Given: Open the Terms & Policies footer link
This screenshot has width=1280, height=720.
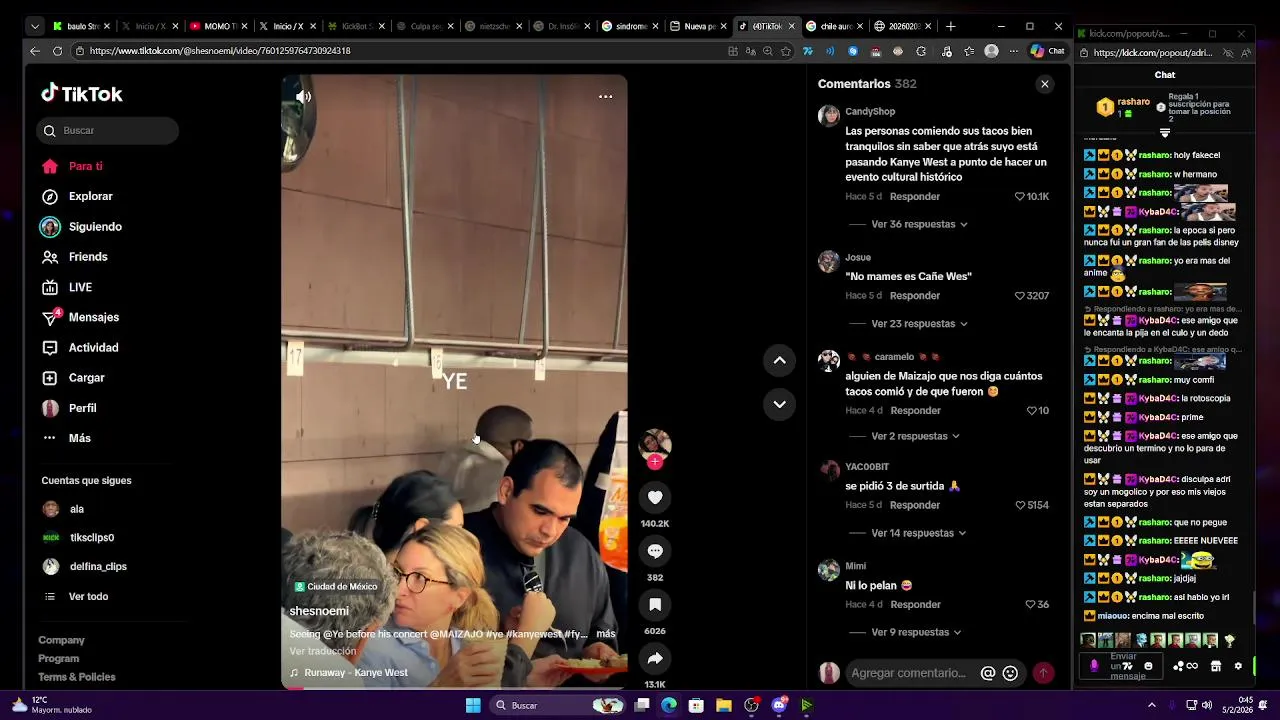Looking at the screenshot, I should point(77,677).
